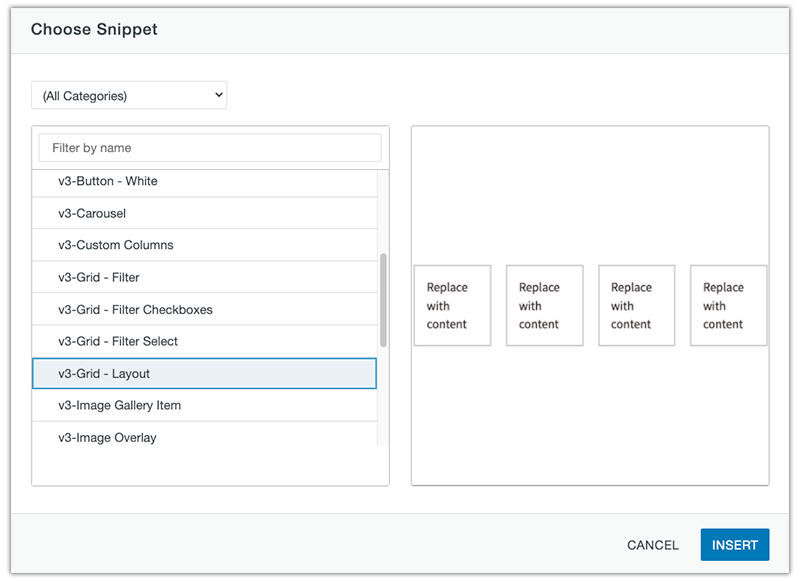The height and width of the screenshot is (581, 800).
Task: Select the v3-Carousel snippet
Action: (205, 213)
